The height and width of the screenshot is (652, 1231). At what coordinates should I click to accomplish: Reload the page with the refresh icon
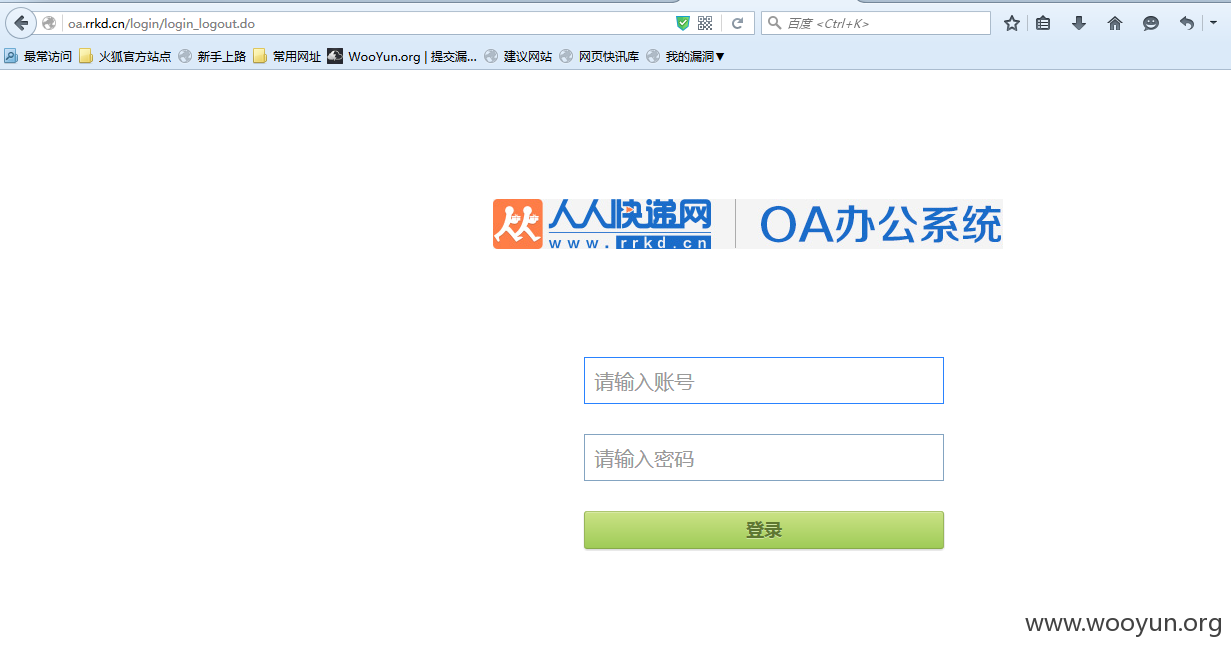pyautogui.click(x=737, y=23)
